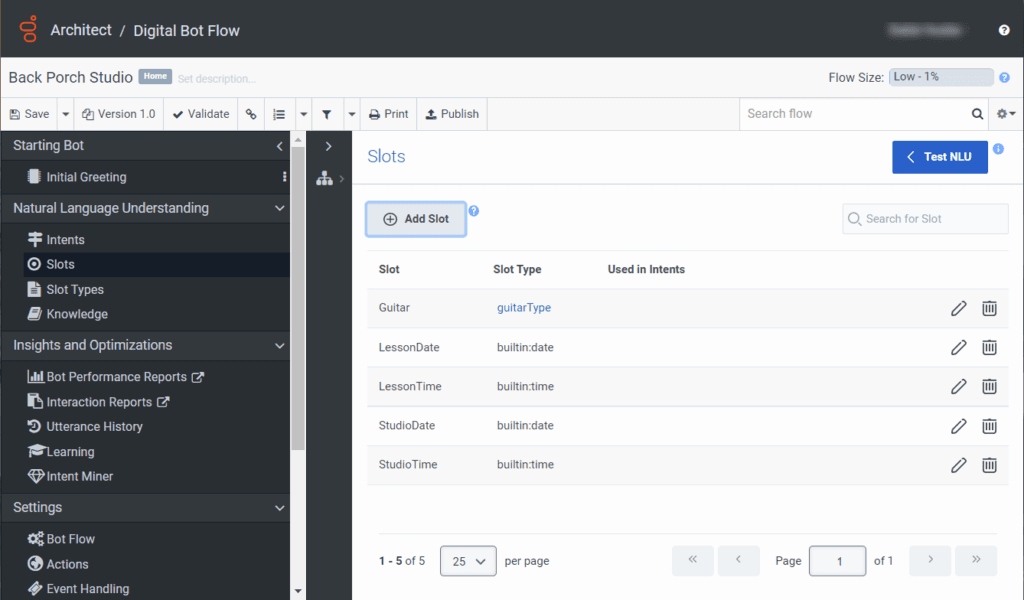The width and height of the screenshot is (1024, 600).
Task: Select Intents in the sidebar
Action: [x=65, y=240]
